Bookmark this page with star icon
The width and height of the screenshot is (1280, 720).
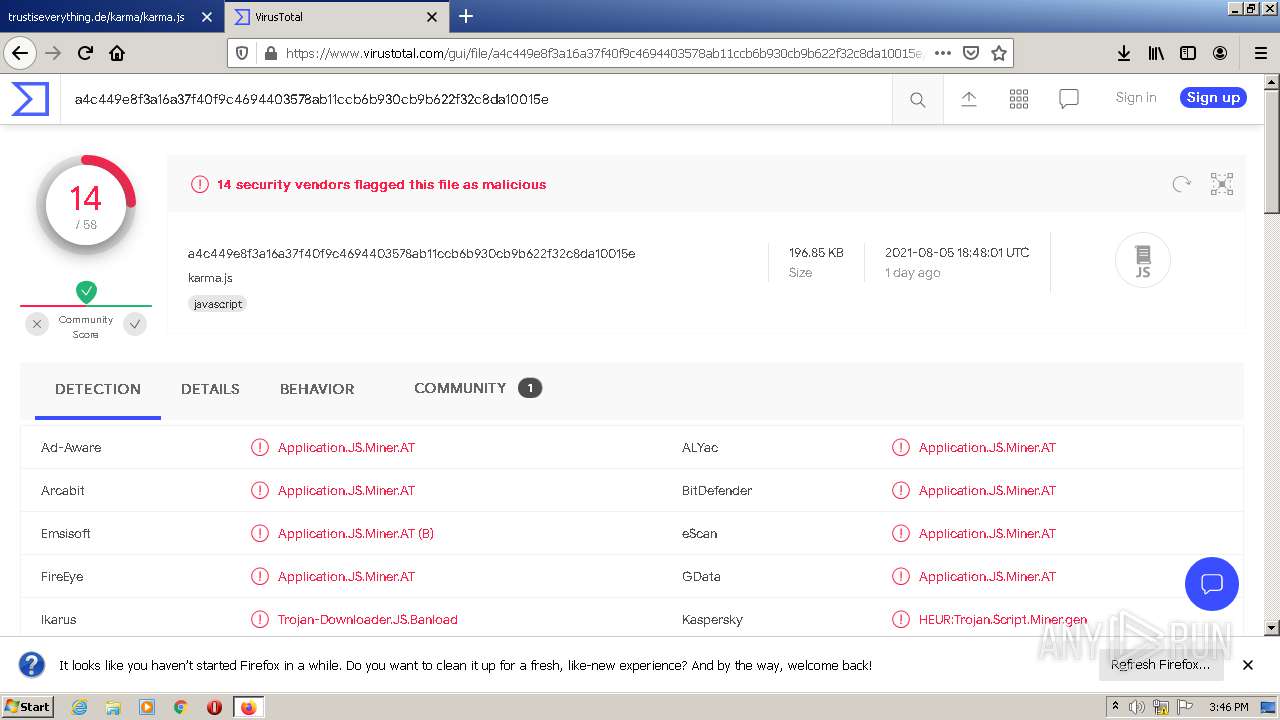tap(998, 53)
